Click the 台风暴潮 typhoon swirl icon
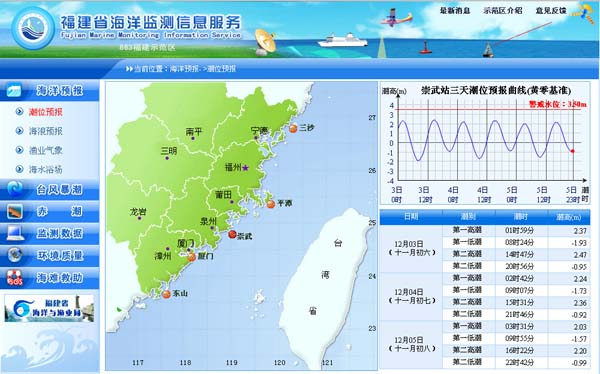Screen dimensions: 600x374 tap(15, 189)
